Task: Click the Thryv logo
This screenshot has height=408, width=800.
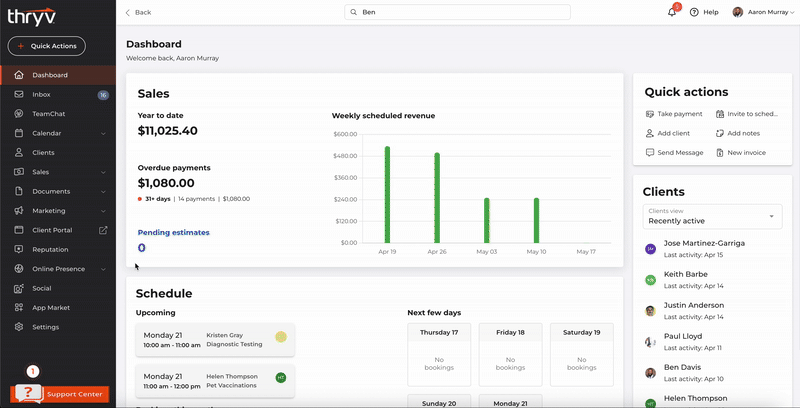Action: (x=32, y=16)
